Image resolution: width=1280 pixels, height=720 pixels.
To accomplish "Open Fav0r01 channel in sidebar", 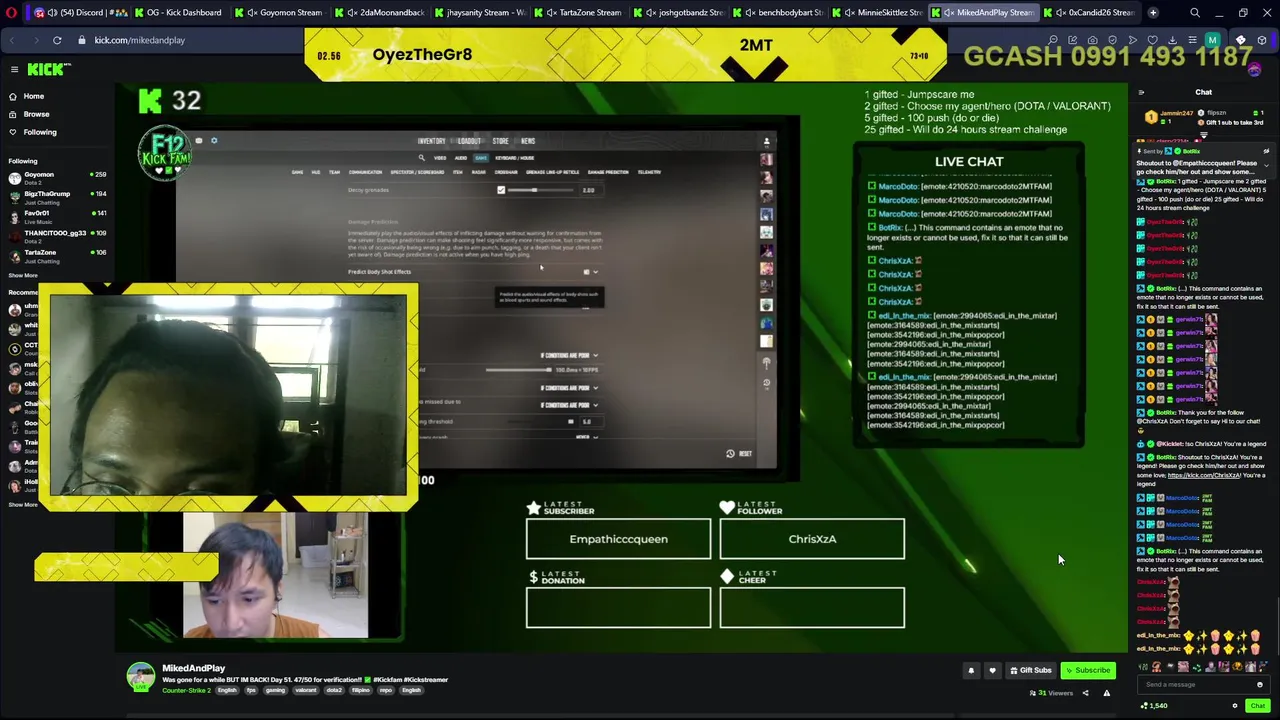I will pos(58,216).
